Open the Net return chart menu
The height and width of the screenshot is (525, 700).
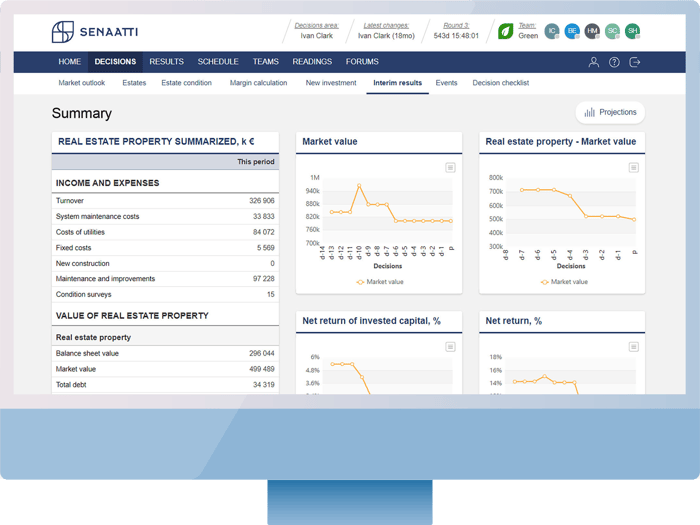(633, 347)
